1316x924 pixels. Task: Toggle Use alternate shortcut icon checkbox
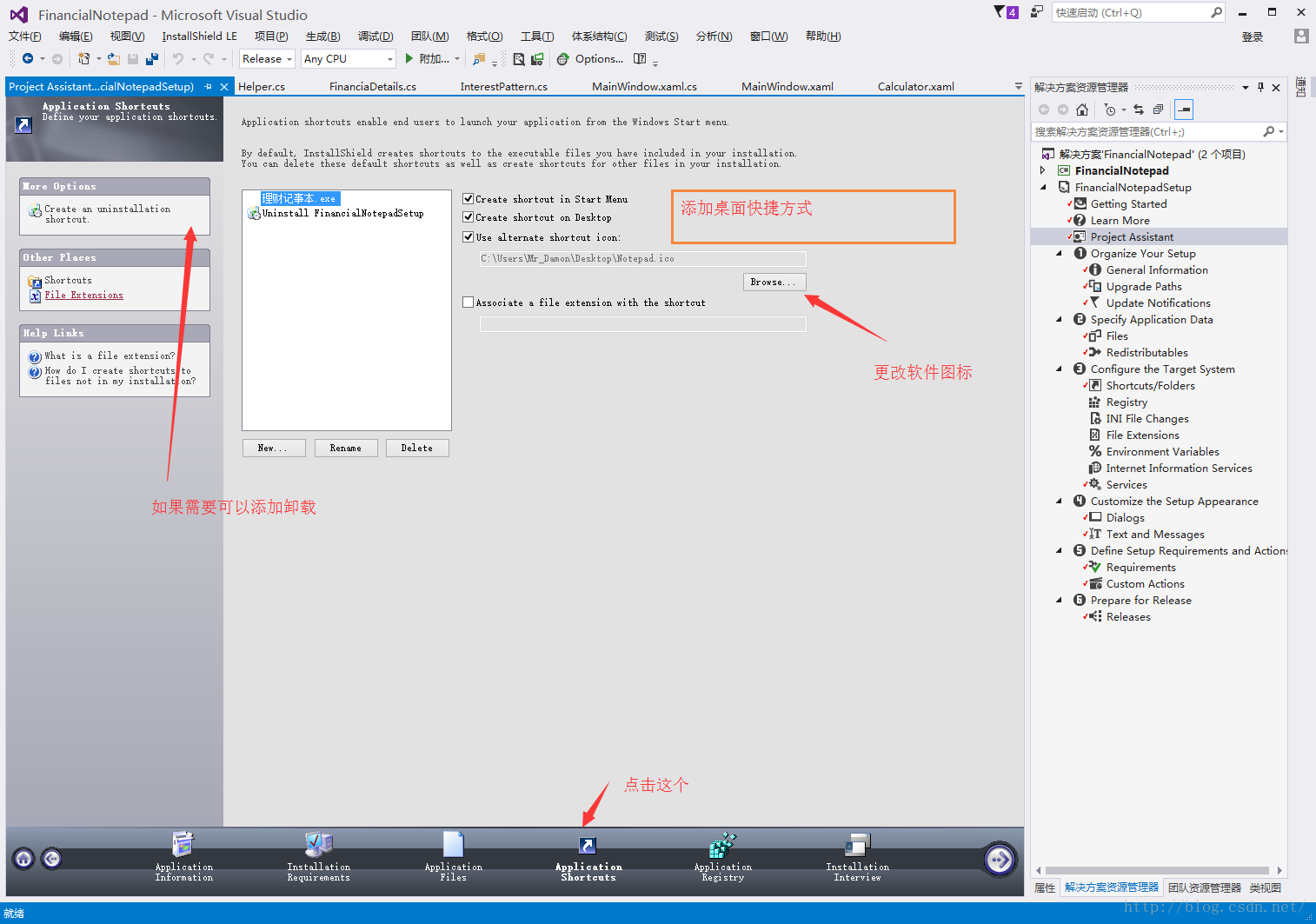(469, 237)
